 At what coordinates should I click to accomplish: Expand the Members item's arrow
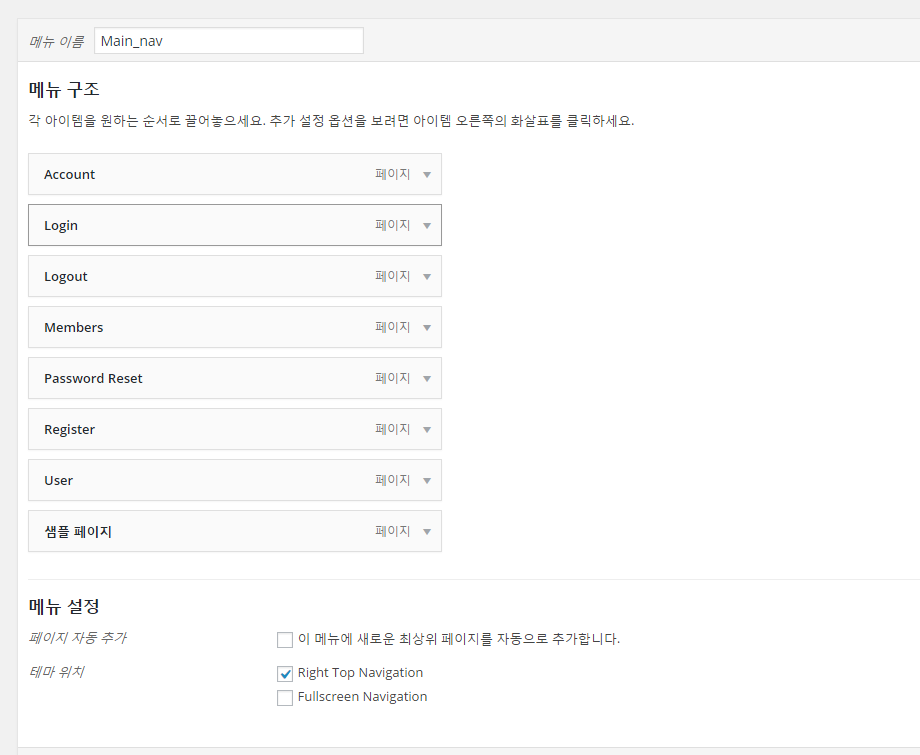[427, 328]
